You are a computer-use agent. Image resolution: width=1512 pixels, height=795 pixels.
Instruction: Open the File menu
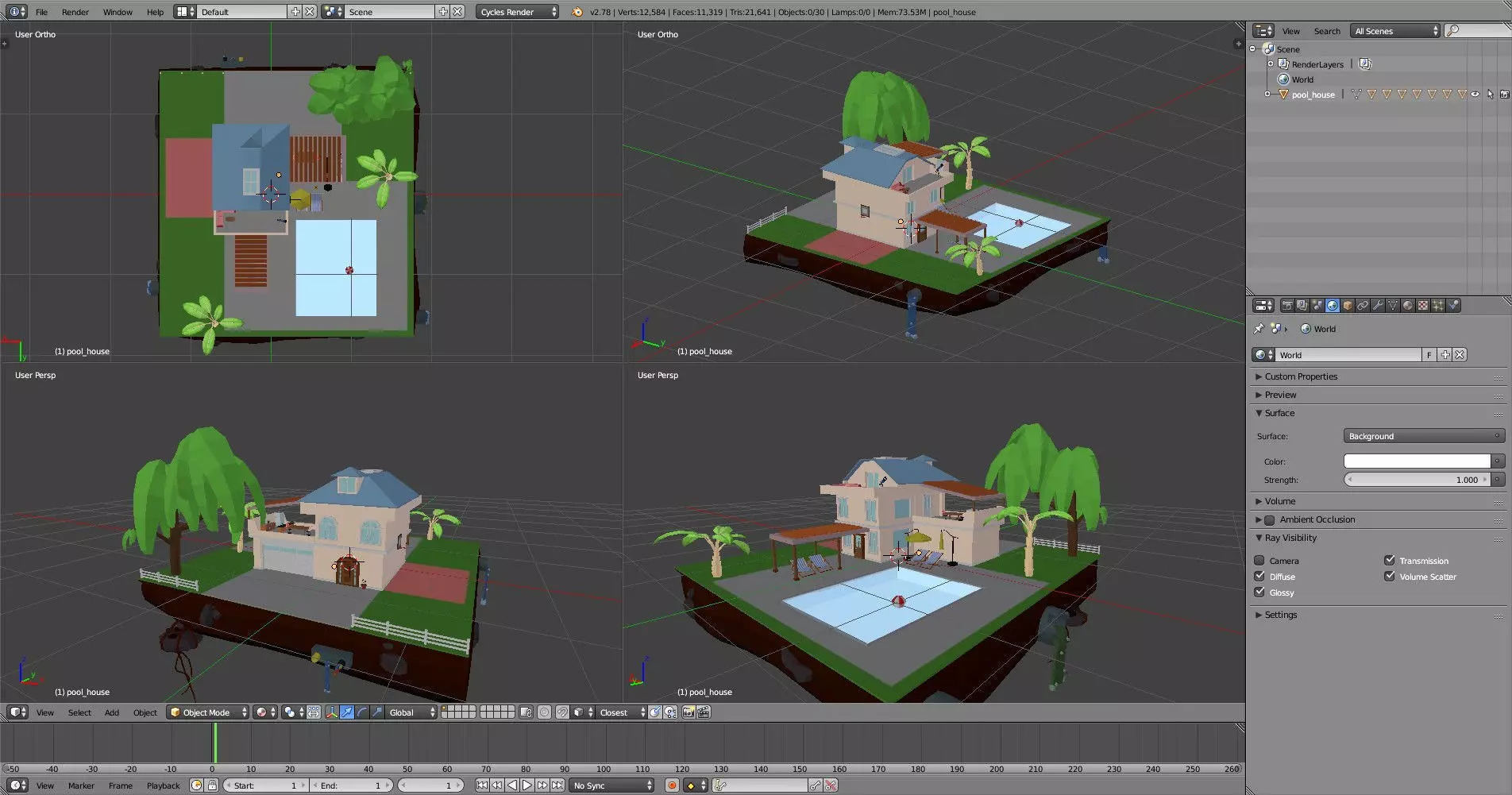pos(41,12)
